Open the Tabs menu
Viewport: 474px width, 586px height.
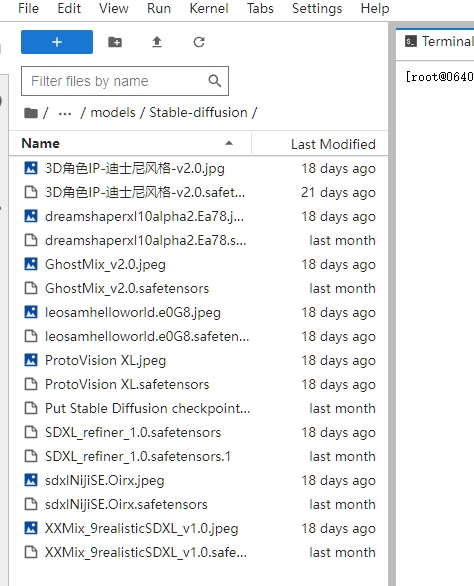pos(260,8)
